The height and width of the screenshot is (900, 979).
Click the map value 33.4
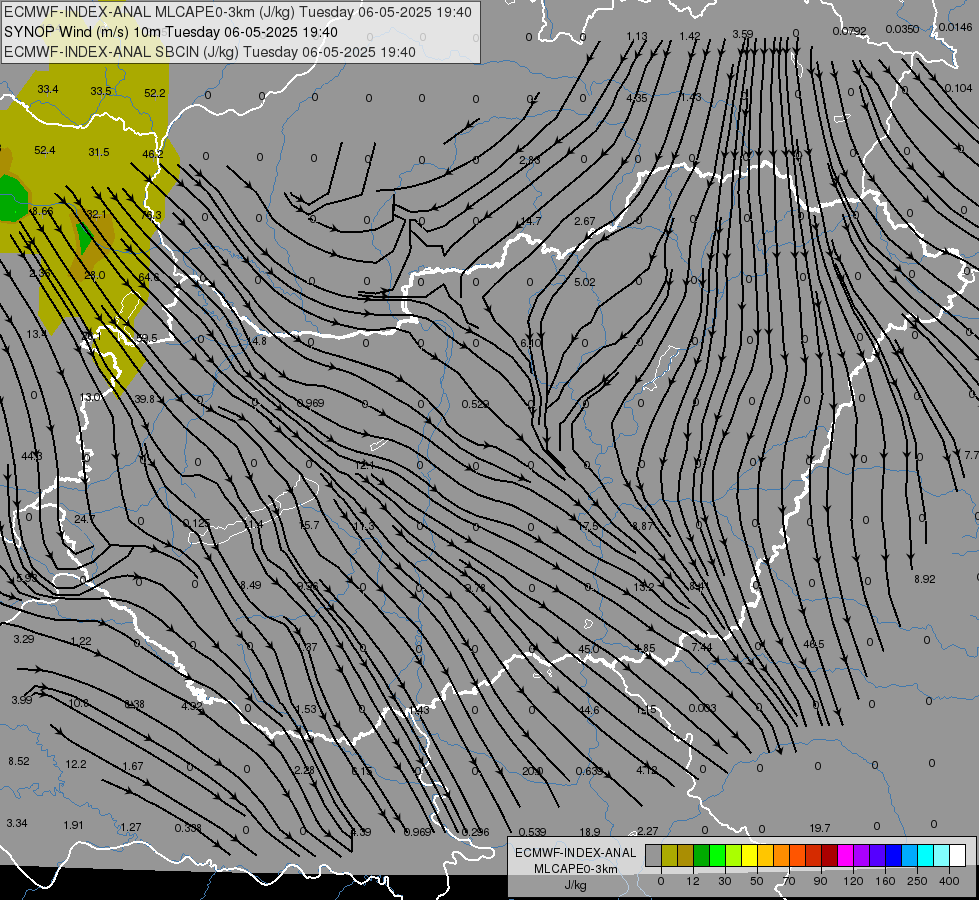pos(47,89)
